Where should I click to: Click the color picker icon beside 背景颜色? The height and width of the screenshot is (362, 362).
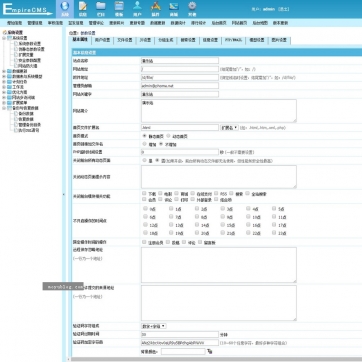click(210, 351)
